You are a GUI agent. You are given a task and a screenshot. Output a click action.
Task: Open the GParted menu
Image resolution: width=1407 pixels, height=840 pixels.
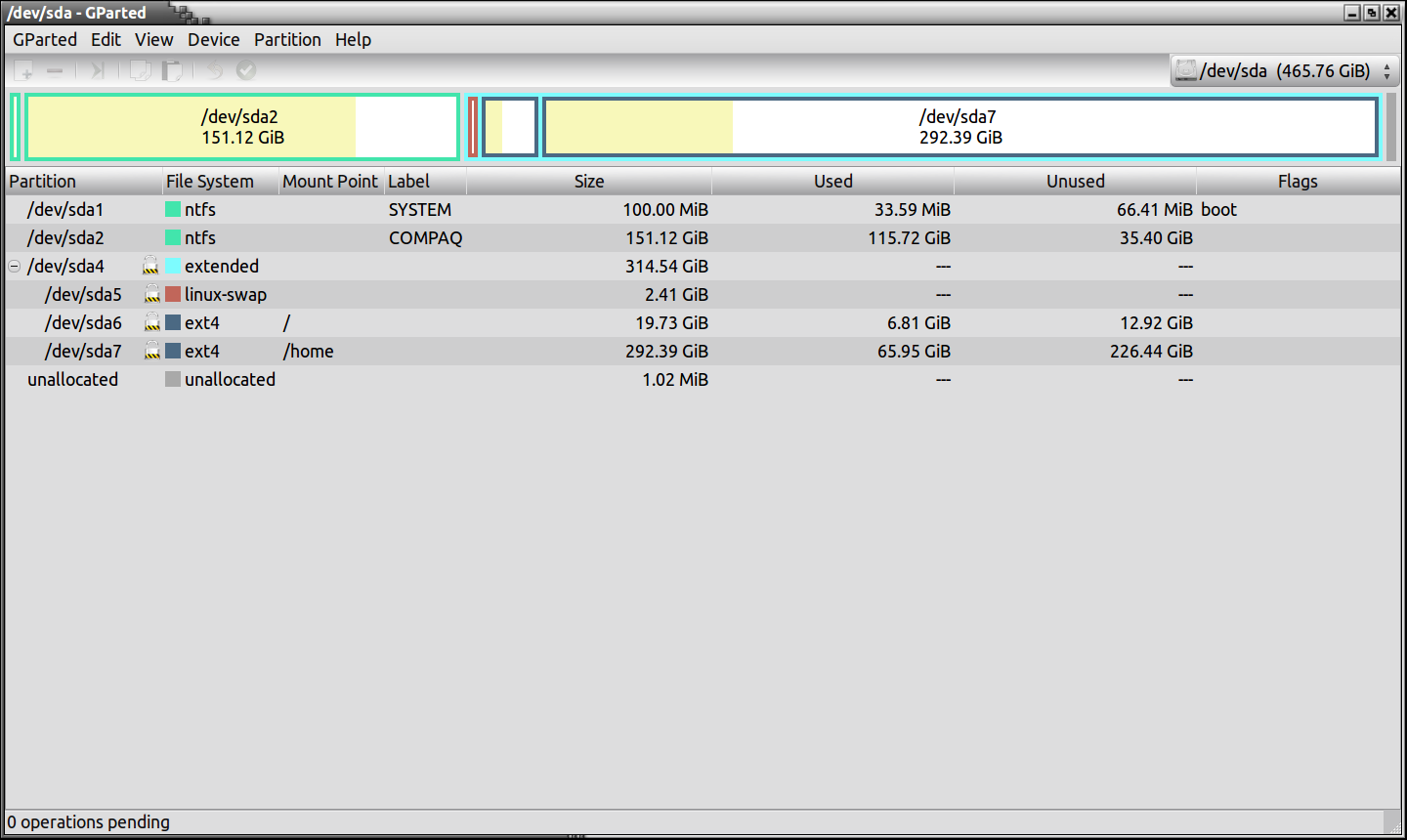tap(45, 40)
